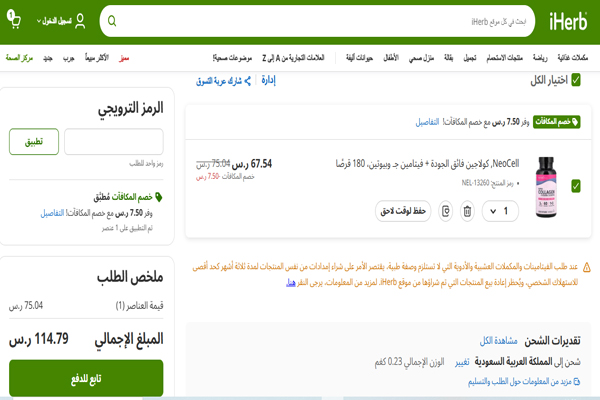Open the الأطفال menu

coord(391,58)
